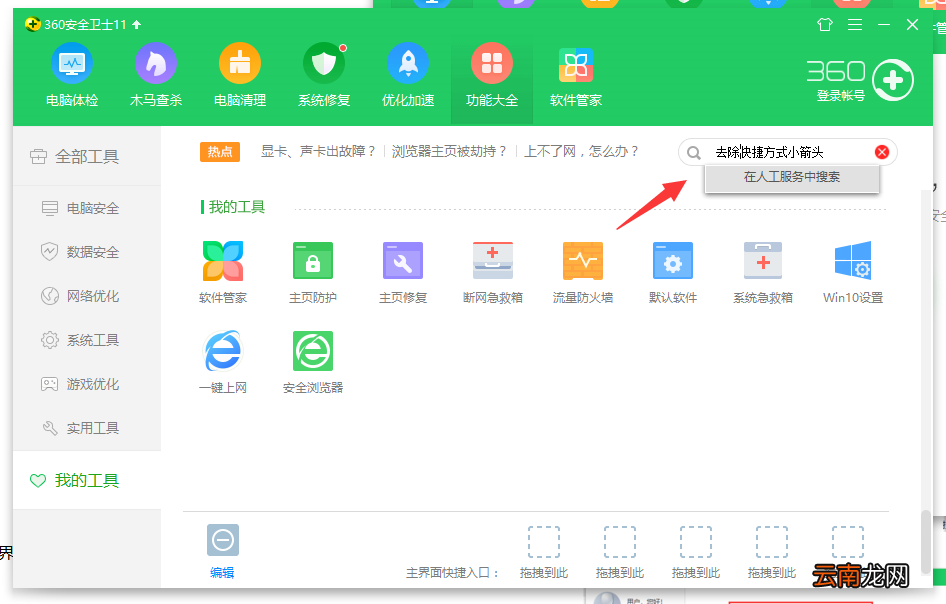Open 木马查杀 trojan scan
The image size is (946, 604).
(x=156, y=75)
